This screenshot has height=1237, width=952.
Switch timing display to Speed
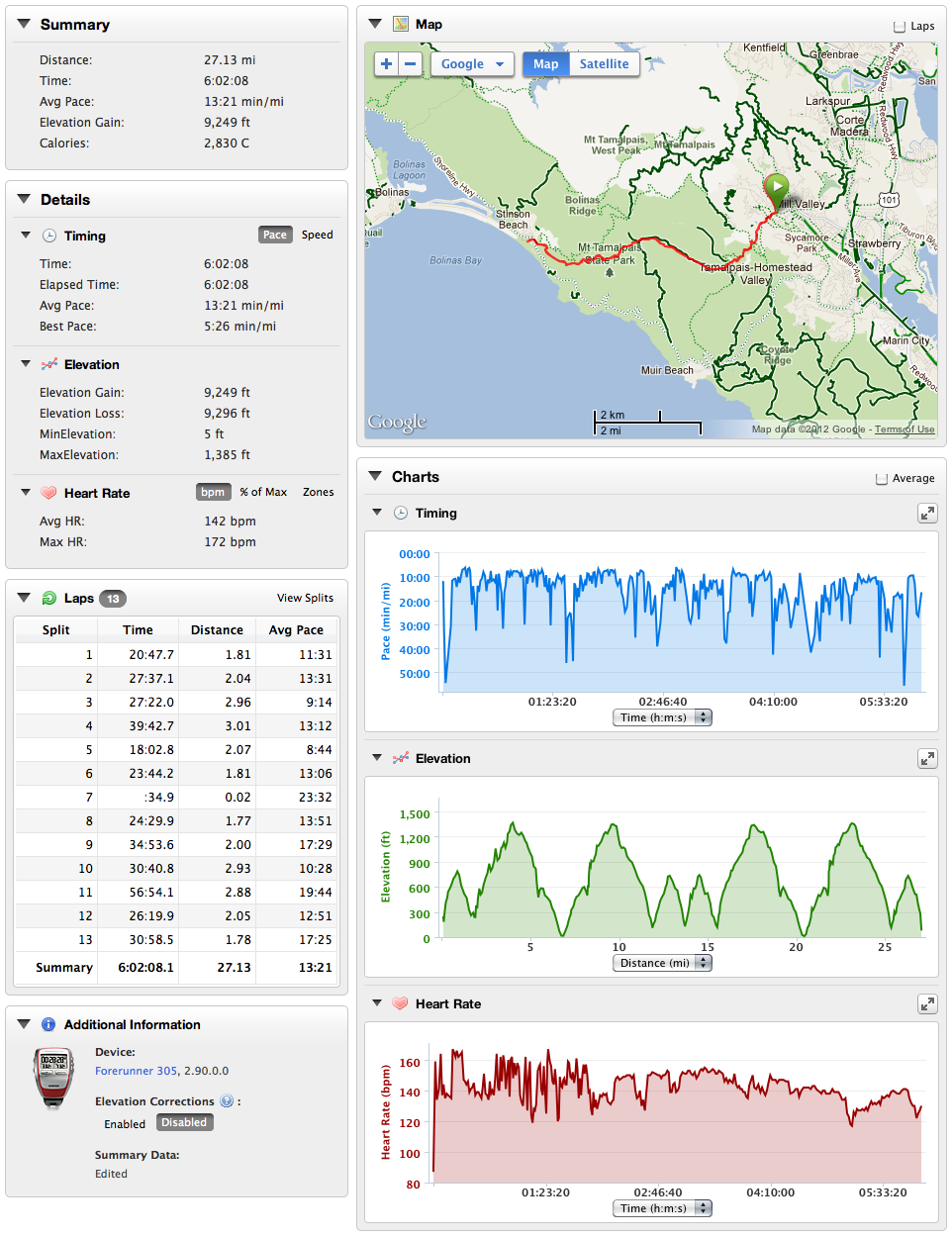(317, 235)
